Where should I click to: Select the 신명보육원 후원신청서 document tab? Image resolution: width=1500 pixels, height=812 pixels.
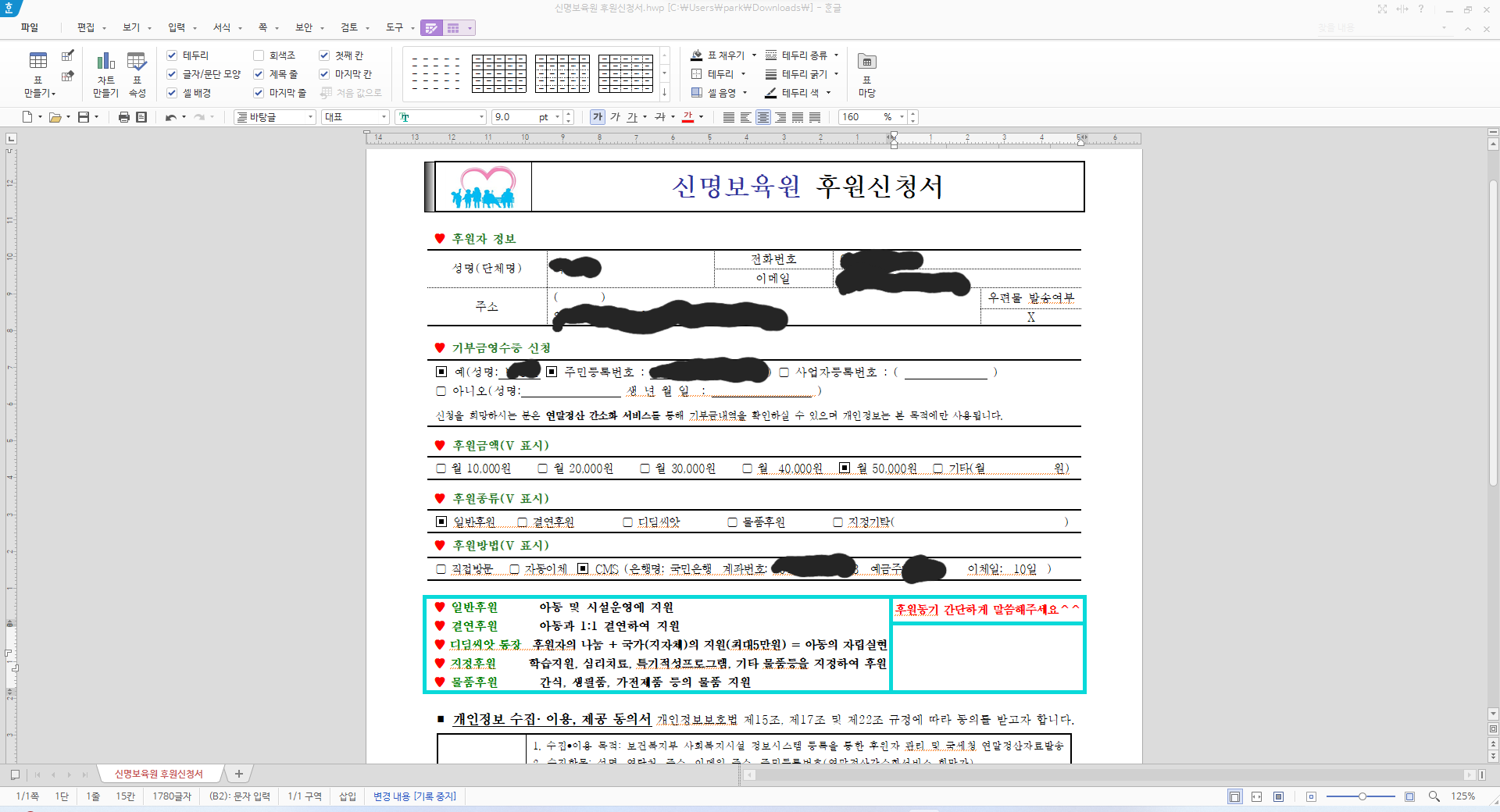[x=159, y=774]
